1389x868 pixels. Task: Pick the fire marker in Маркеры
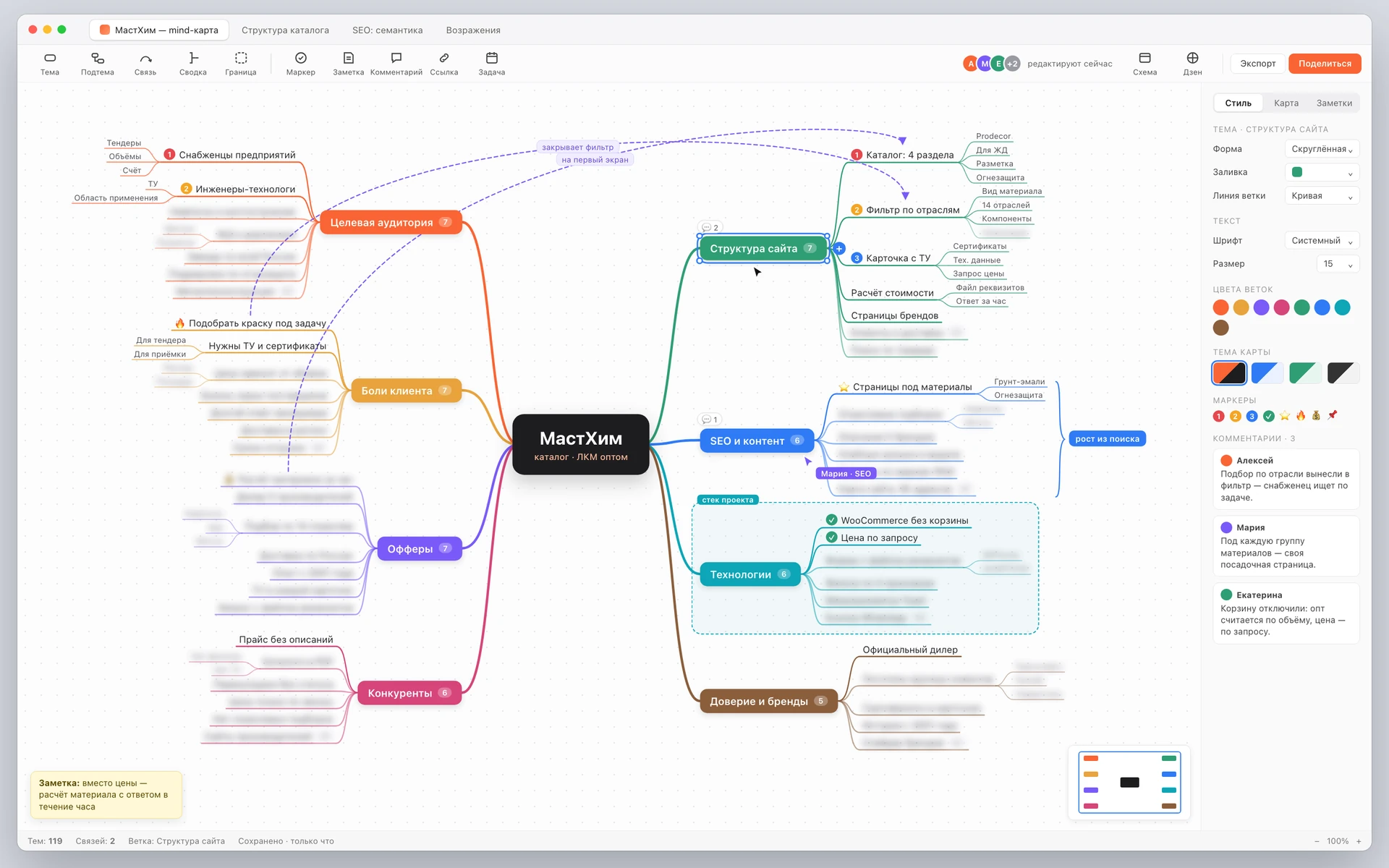tap(1301, 416)
